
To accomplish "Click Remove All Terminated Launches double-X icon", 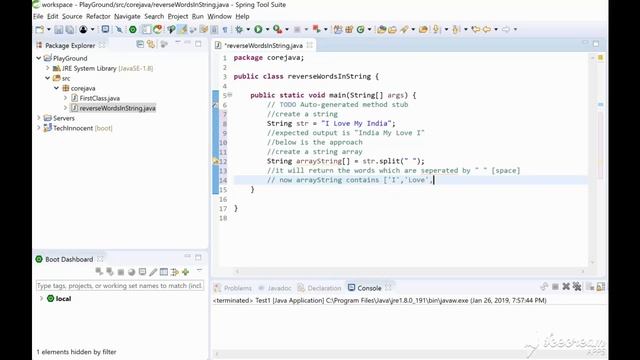I will [x=577, y=287].
